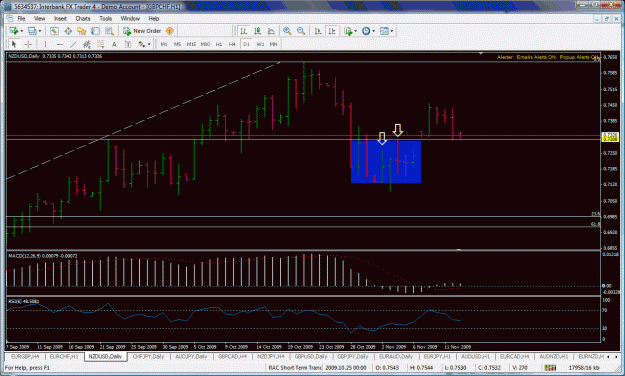
Task: Select the MN monthly timeframe
Action: coord(273,44)
